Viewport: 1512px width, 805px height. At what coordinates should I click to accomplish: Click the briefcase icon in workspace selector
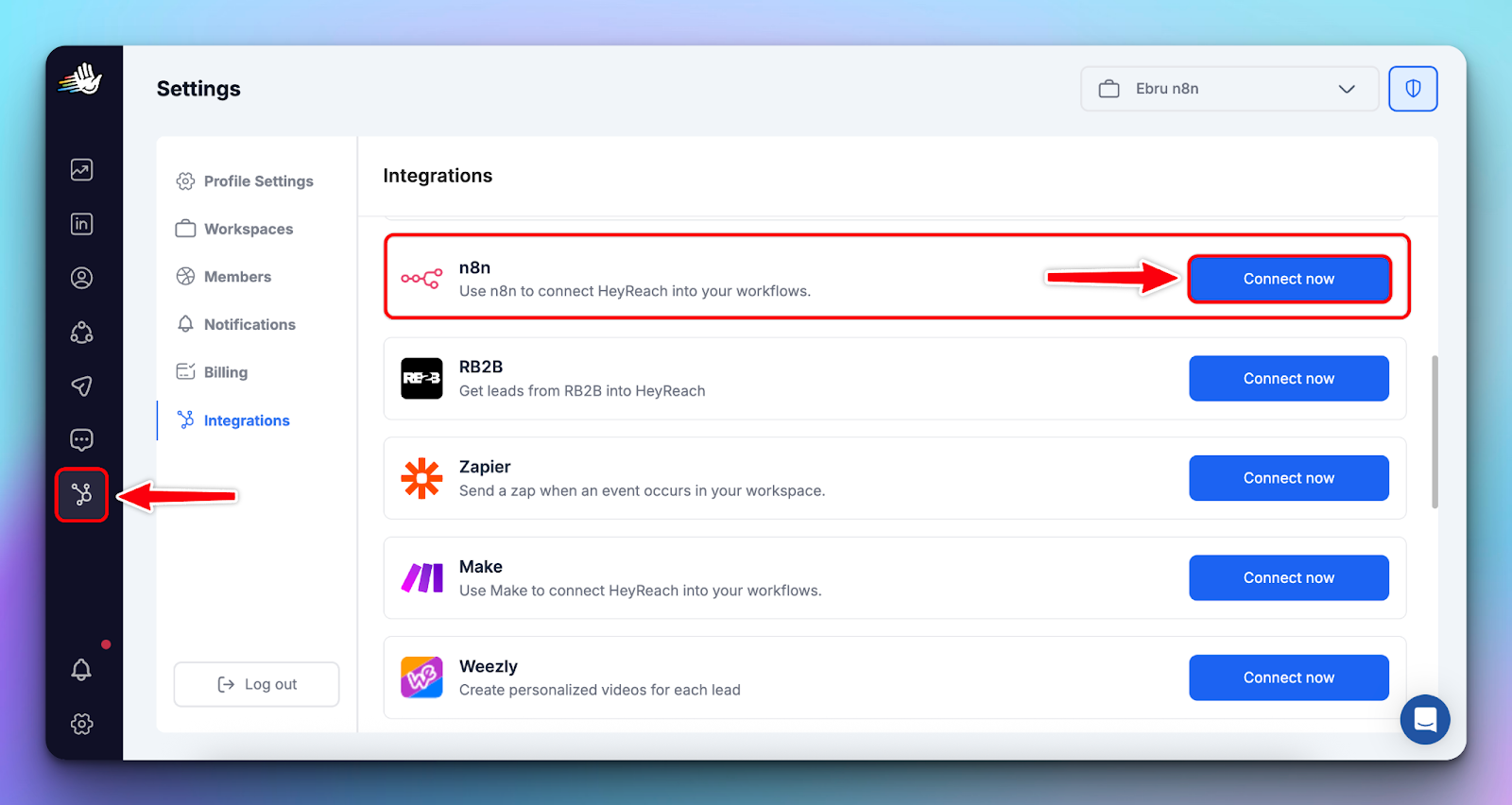[1109, 89]
